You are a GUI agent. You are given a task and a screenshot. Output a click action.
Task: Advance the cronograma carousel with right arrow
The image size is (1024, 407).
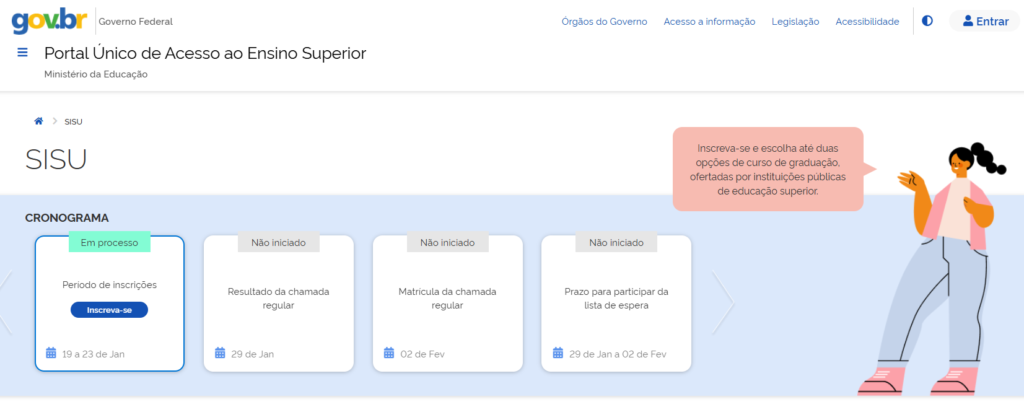click(x=722, y=302)
